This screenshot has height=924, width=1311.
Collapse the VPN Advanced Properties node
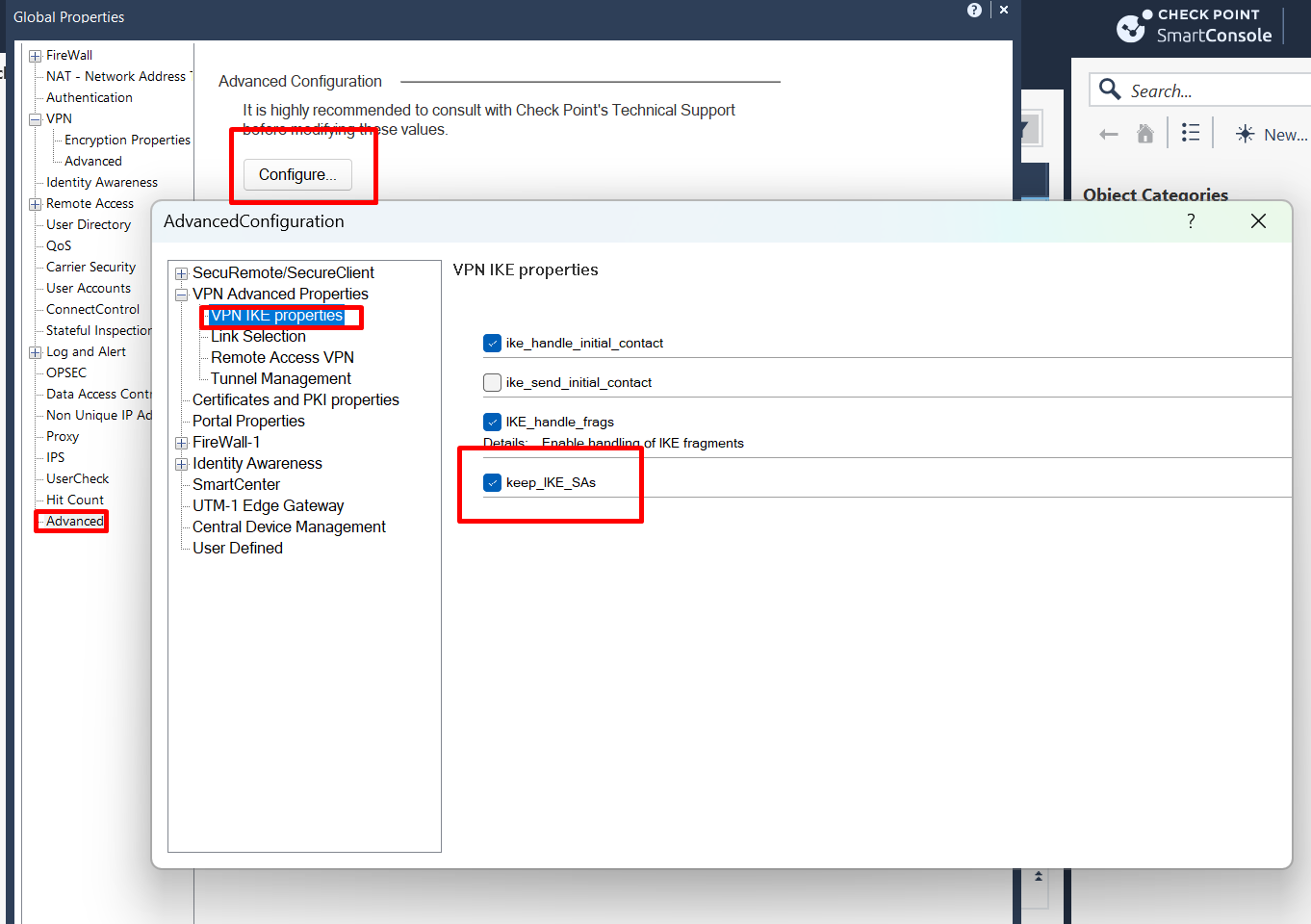tap(181, 295)
